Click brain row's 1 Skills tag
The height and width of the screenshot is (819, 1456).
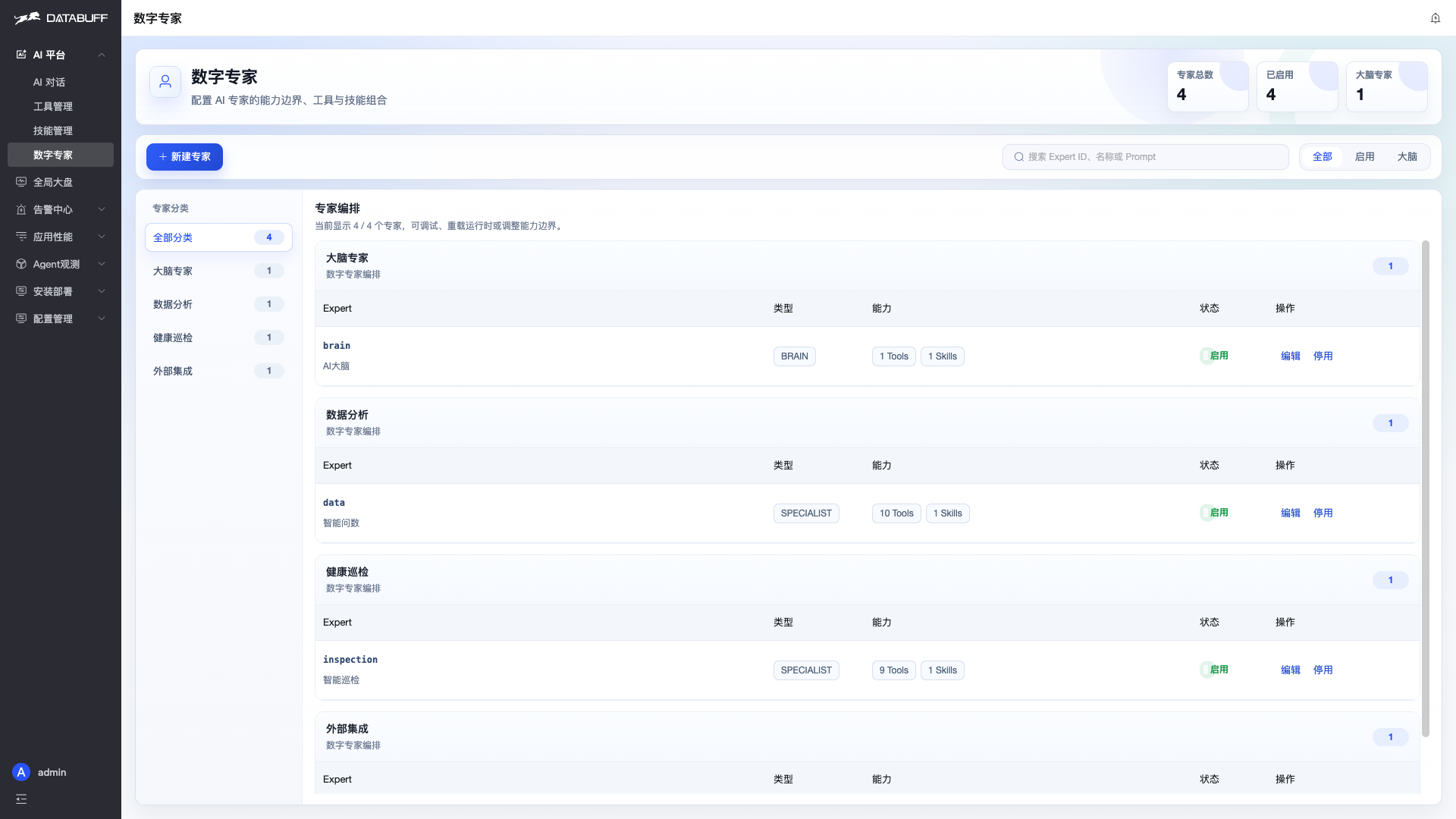coord(943,356)
